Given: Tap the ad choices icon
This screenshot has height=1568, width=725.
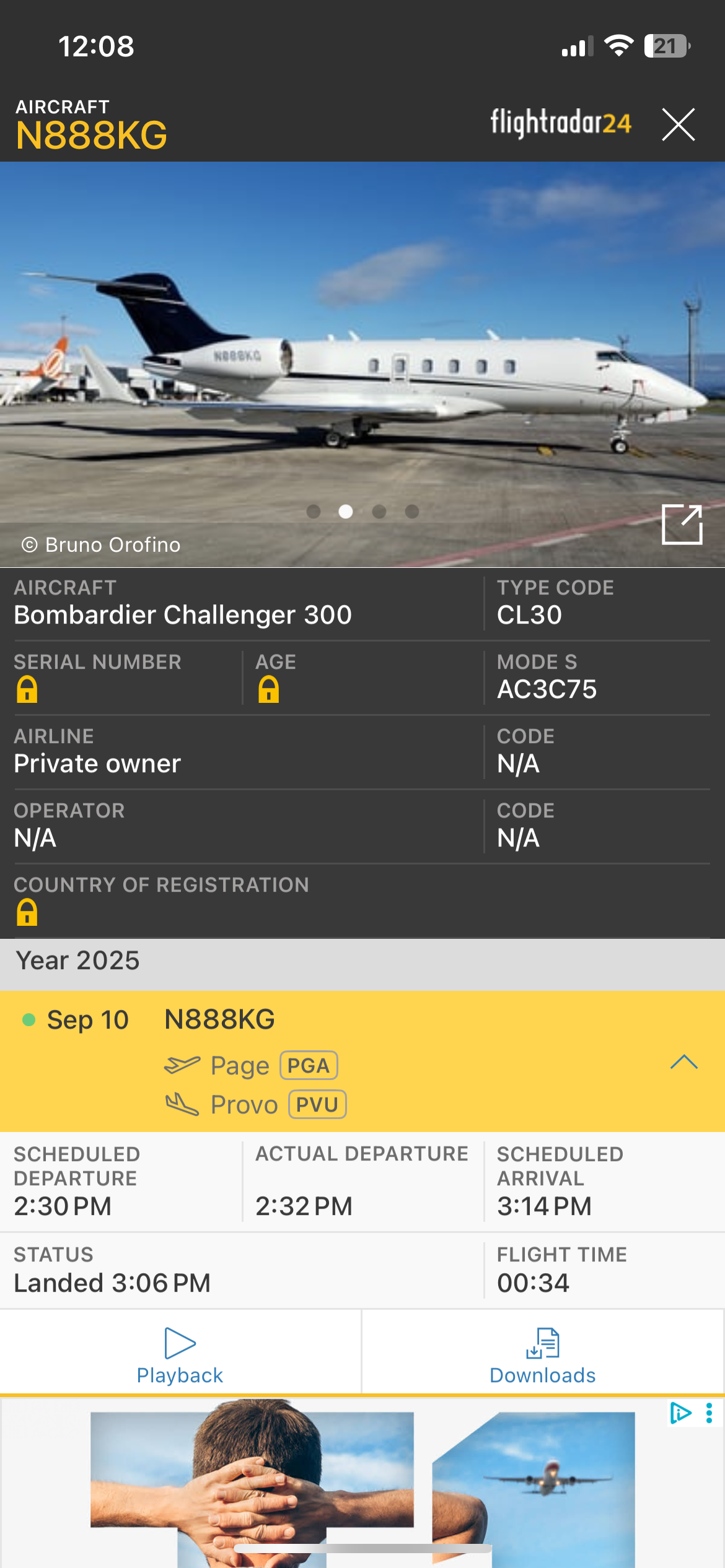Looking at the screenshot, I should click(x=680, y=1413).
